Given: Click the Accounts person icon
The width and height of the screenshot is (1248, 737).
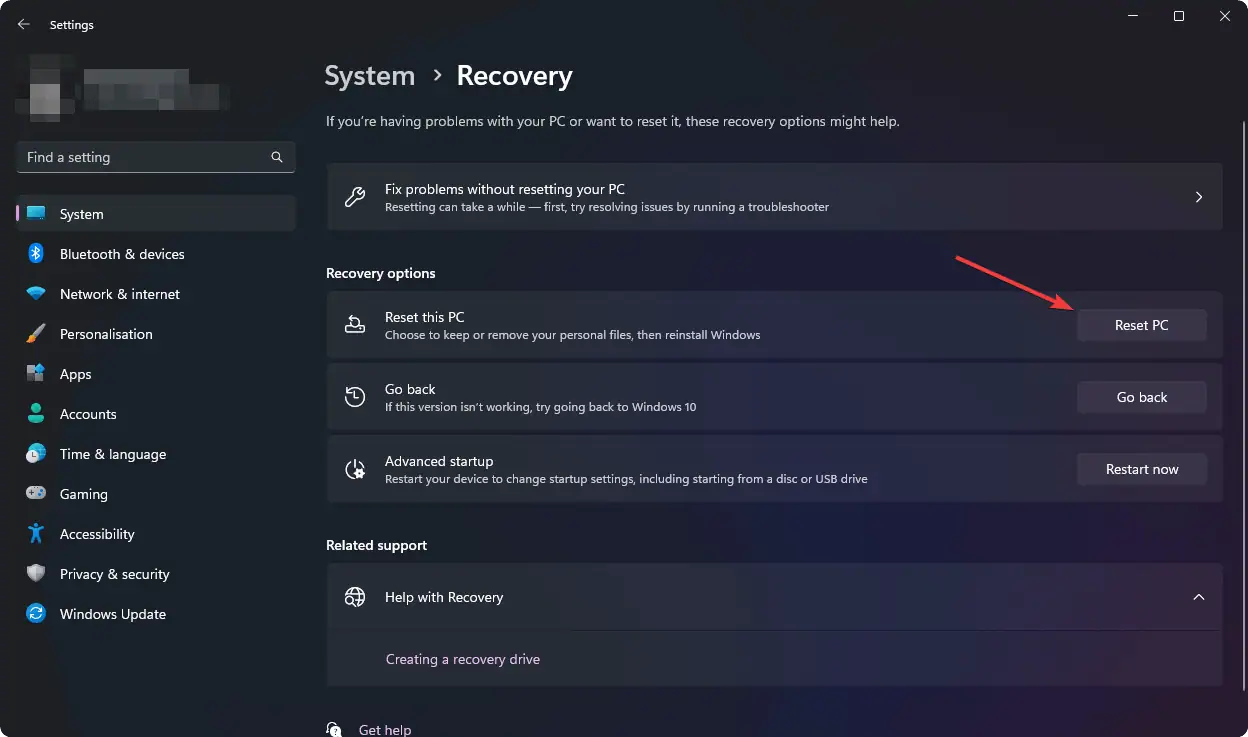Looking at the screenshot, I should (x=36, y=414).
